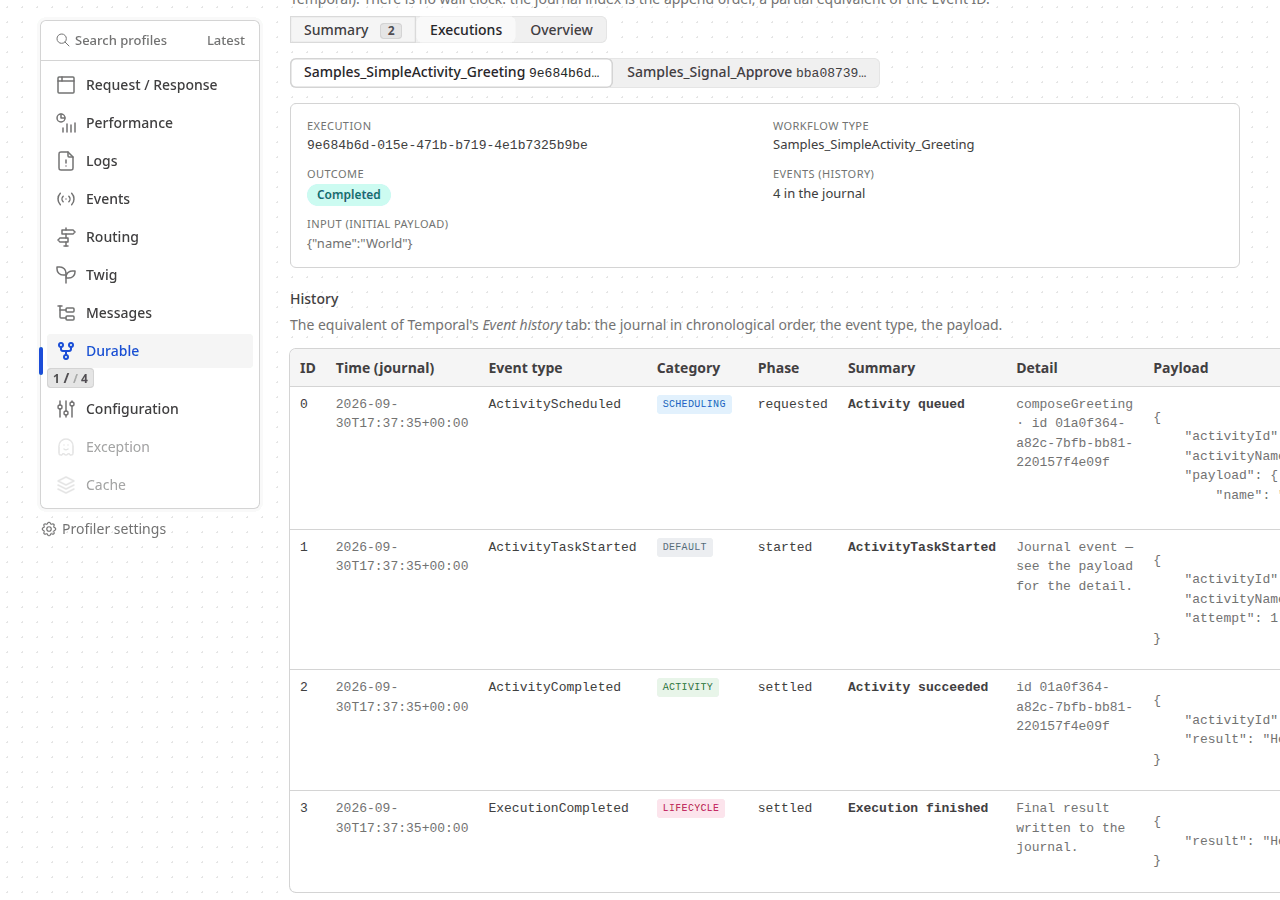Click the Exception ghost icon

coord(66,447)
